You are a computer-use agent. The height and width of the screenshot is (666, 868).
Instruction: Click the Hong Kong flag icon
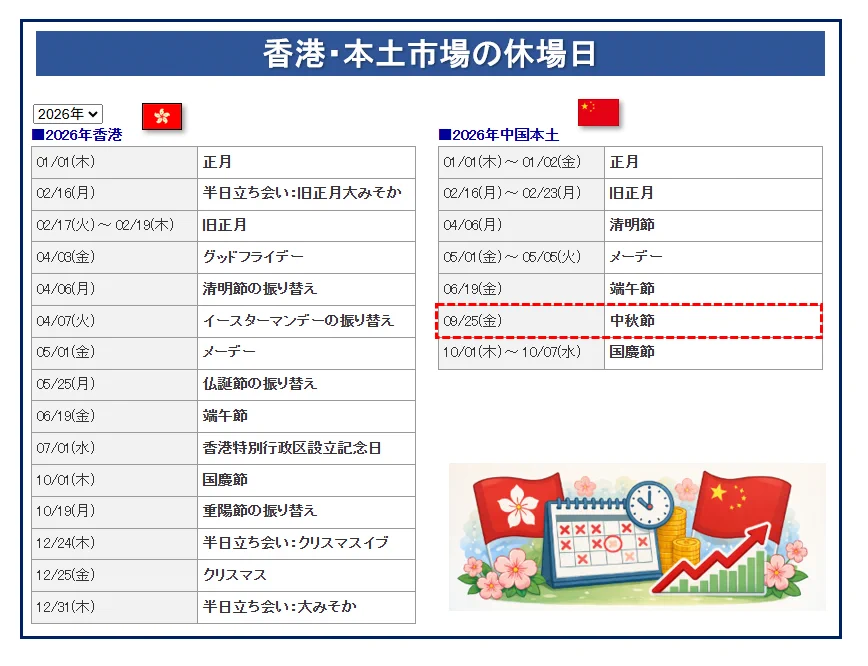(162, 116)
